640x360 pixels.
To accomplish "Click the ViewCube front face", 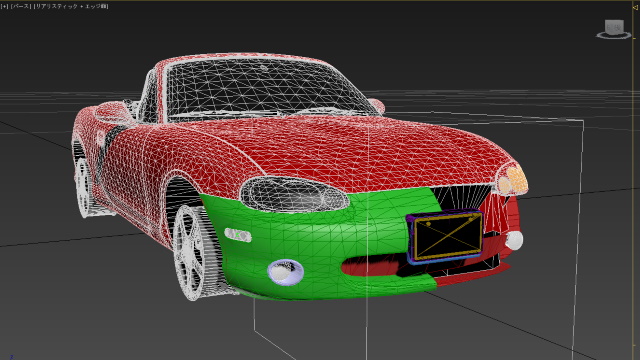I will [614, 28].
